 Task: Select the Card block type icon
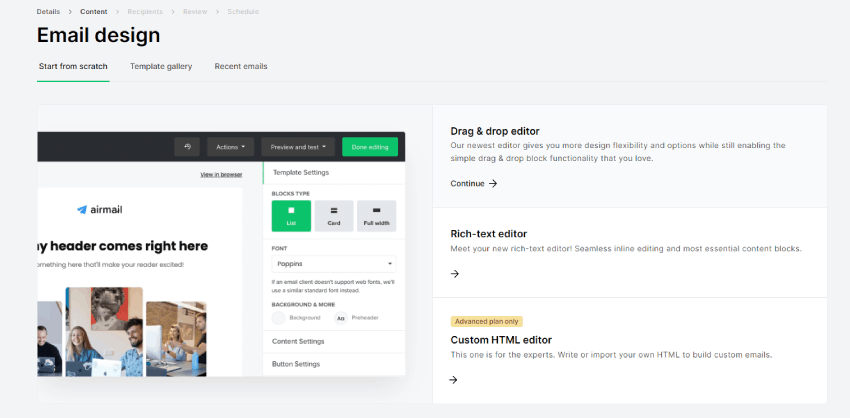tap(334, 216)
